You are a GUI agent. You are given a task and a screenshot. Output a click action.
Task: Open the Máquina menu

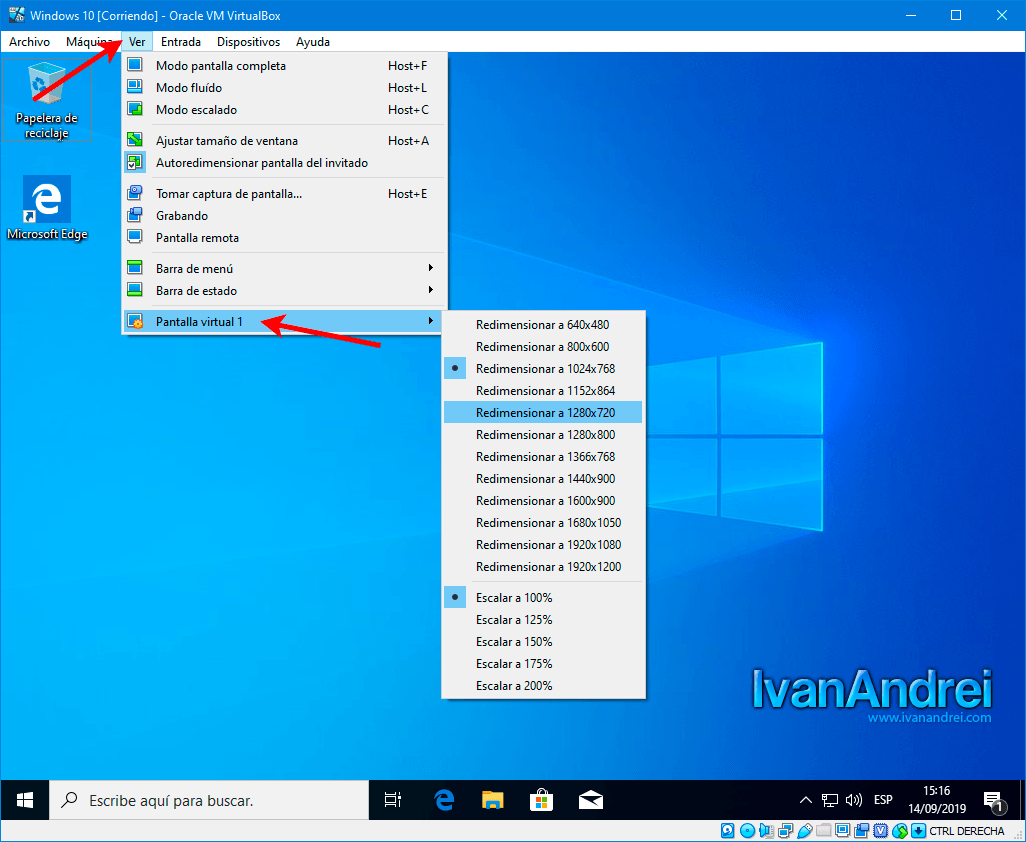pyautogui.click(x=90, y=42)
